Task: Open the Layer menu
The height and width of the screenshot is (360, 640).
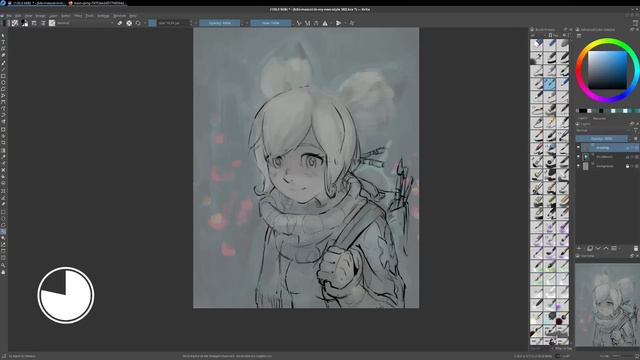Action: (x=53, y=16)
